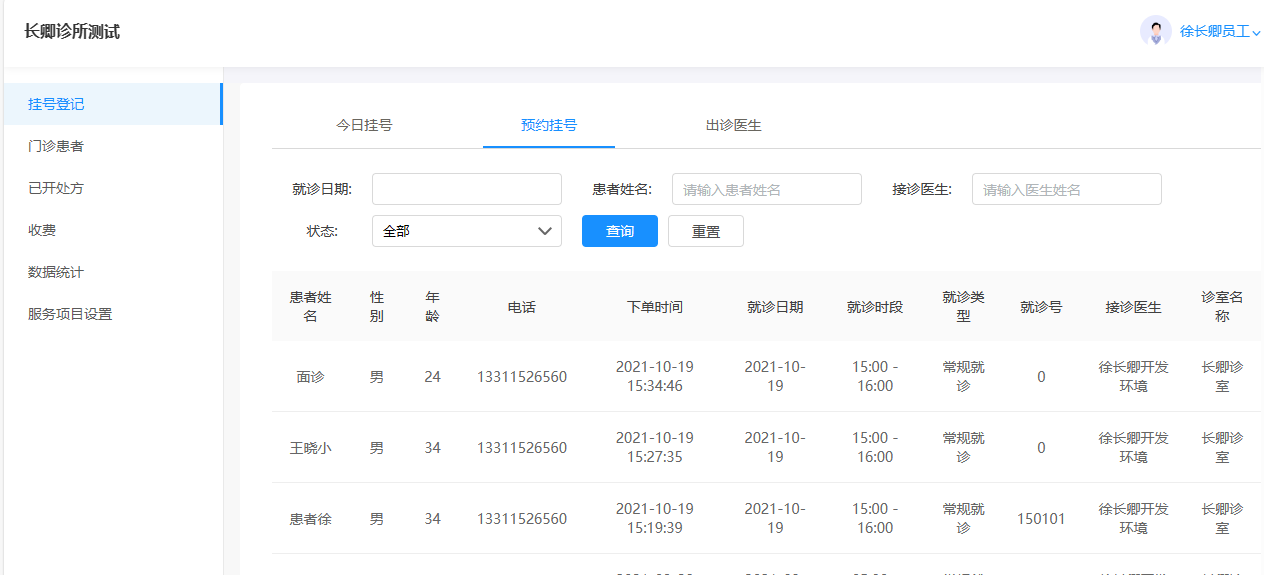
Task: Click 徐长卿开发环境 in 患者徐 row
Action: (1134, 518)
